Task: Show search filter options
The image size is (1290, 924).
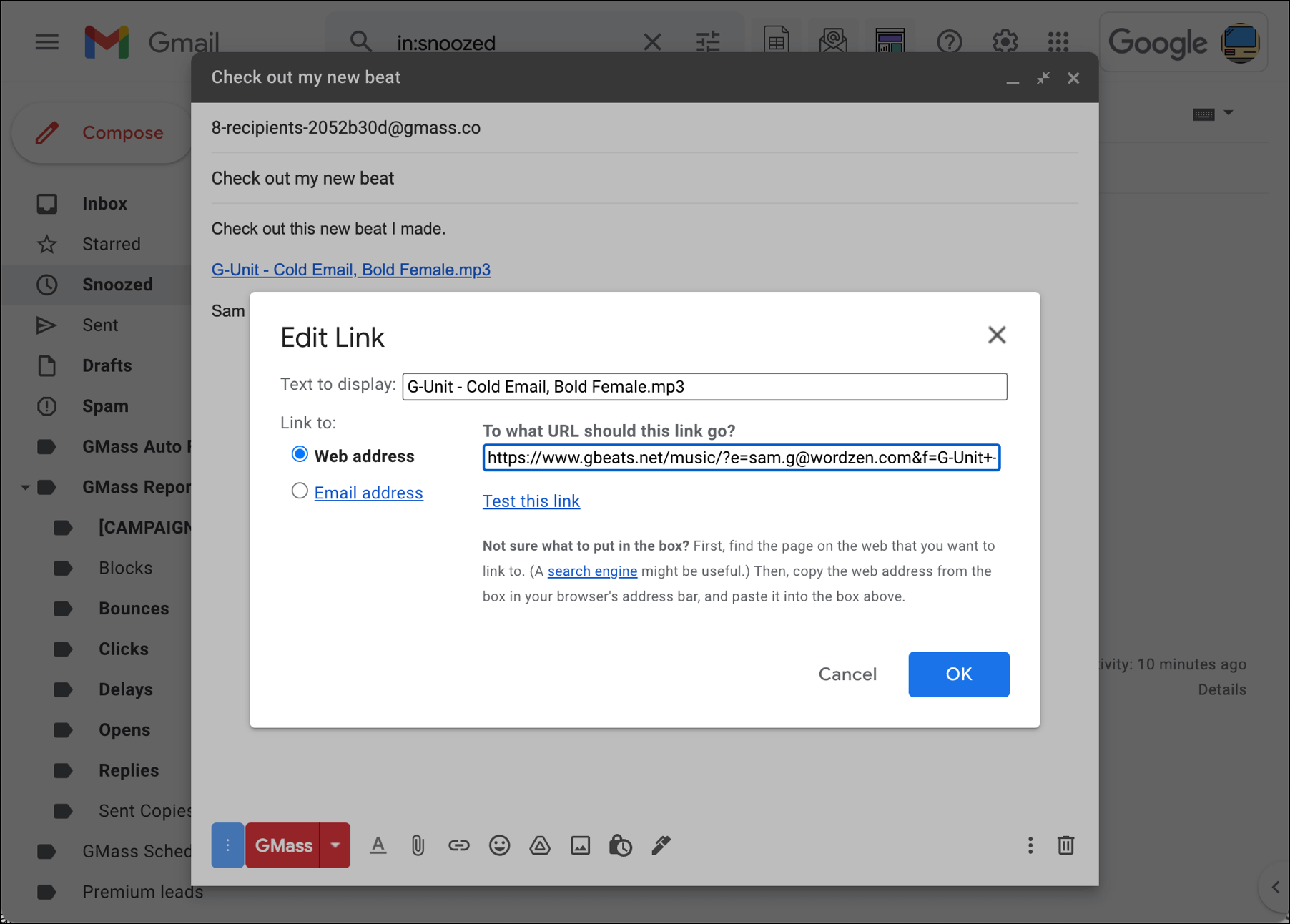Action: (x=708, y=42)
